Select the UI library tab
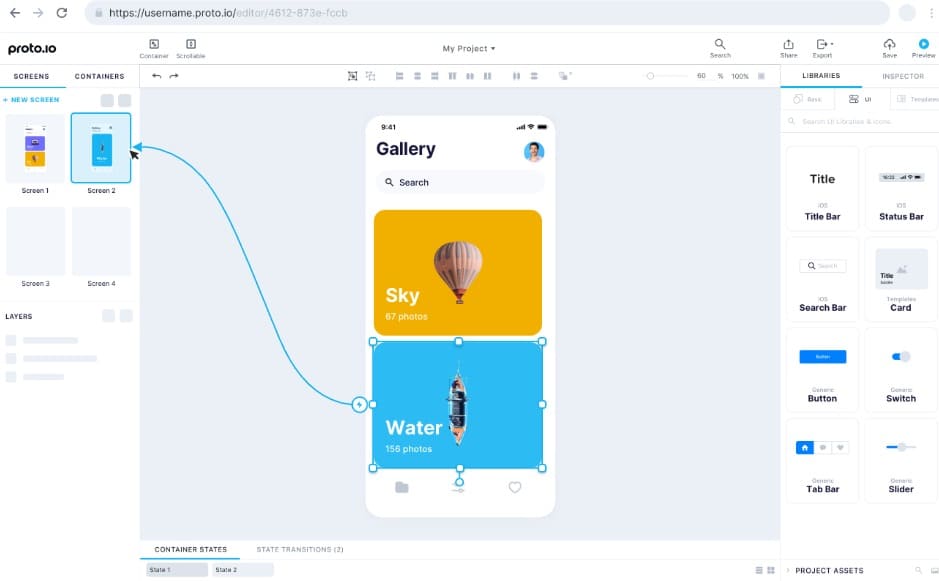 click(x=861, y=99)
